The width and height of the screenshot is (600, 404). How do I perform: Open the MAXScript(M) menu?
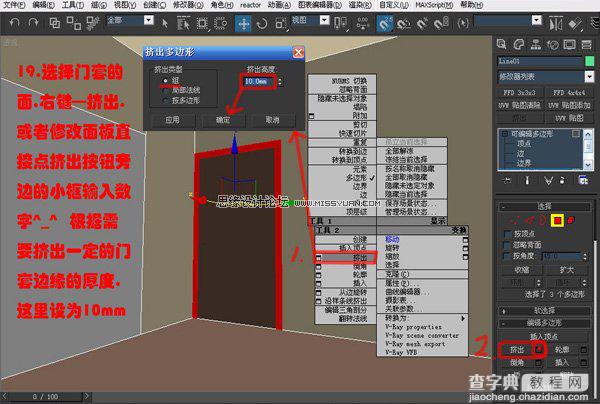click(x=434, y=5)
